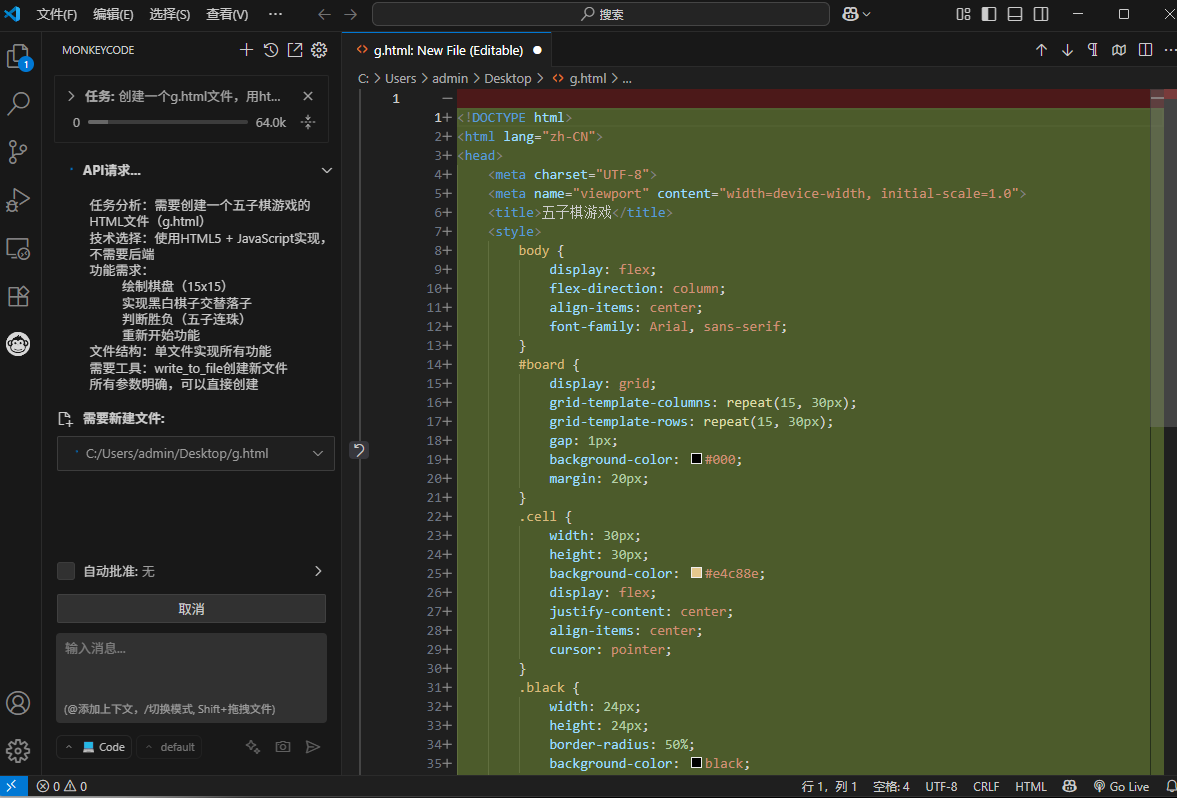Viewport: 1177px width, 798px height.
Task: Expand the auto-approve options chevron
Action: pos(318,571)
